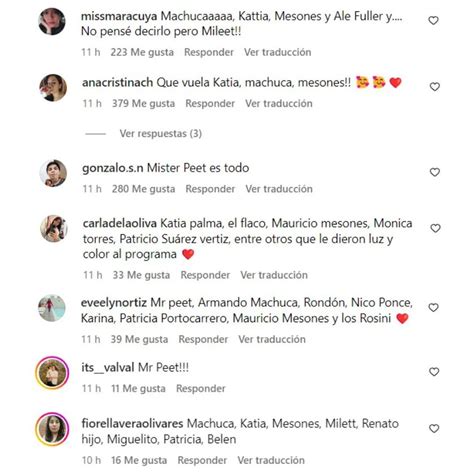Like missmaracuya's comment with heart icon
This screenshot has height=474, width=474.
[x=433, y=21]
